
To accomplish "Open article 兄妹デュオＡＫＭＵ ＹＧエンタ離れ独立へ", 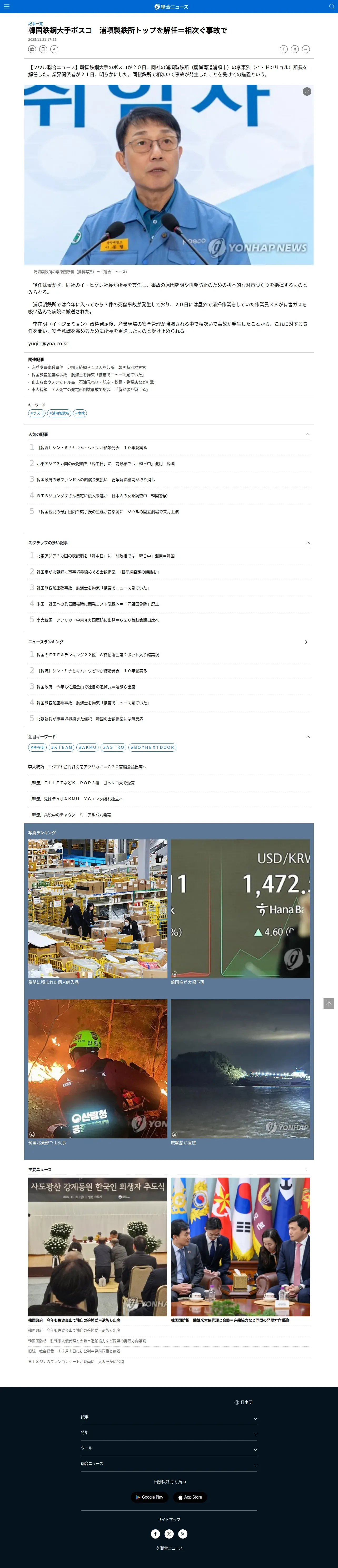I will point(76,799).
